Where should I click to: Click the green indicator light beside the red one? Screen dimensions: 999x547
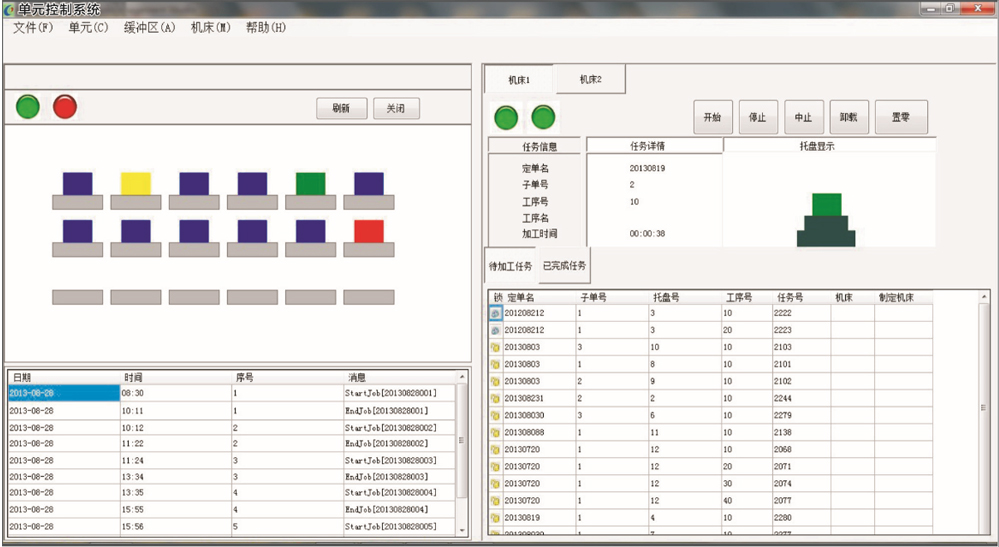(28, 107)
